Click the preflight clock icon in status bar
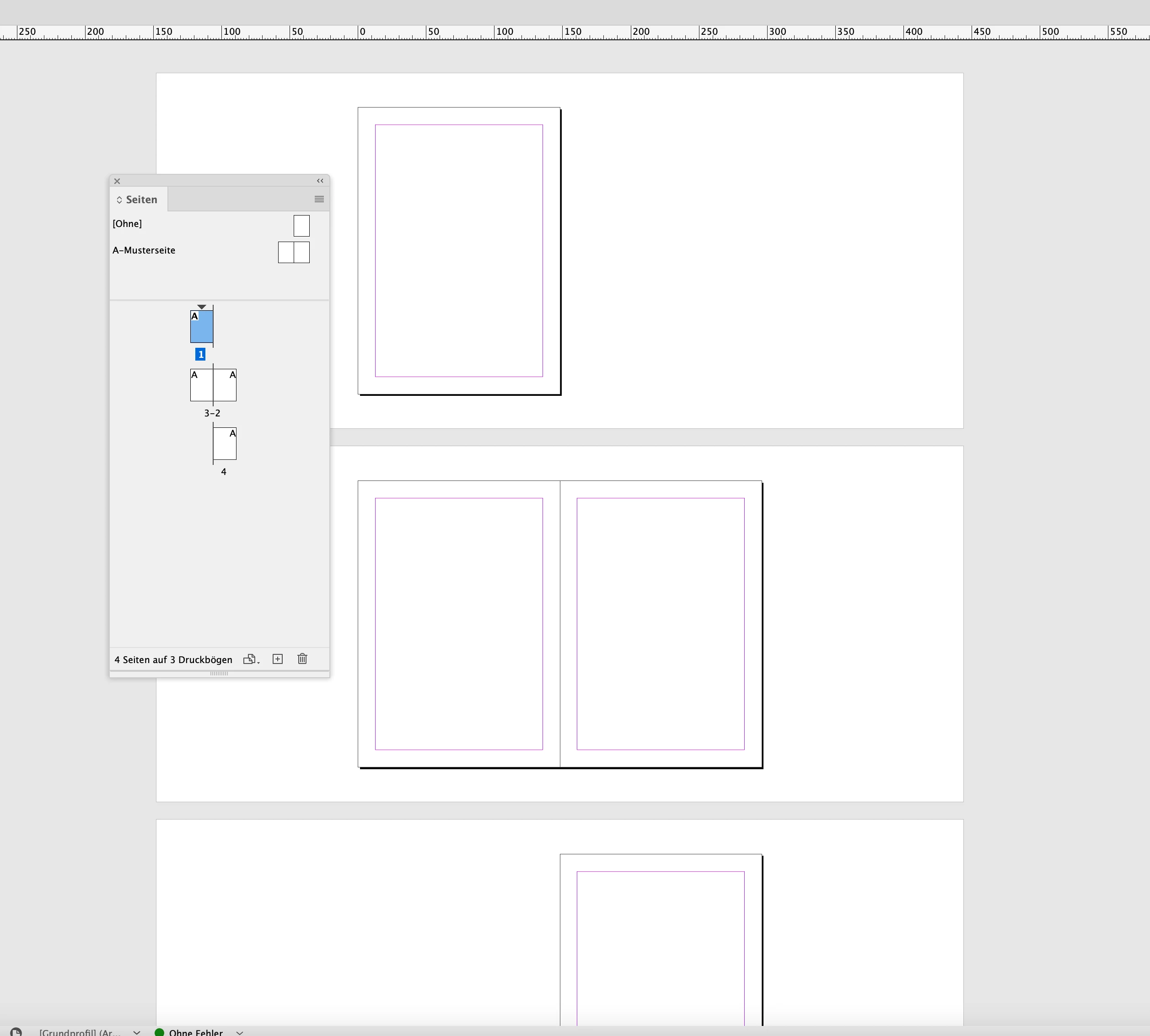 point(16,1032)
